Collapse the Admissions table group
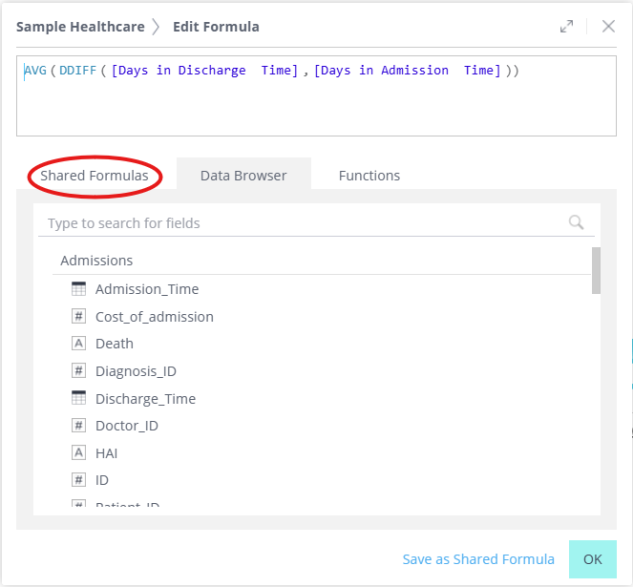The height and width of the screenshot is (587, 633). 97,260
